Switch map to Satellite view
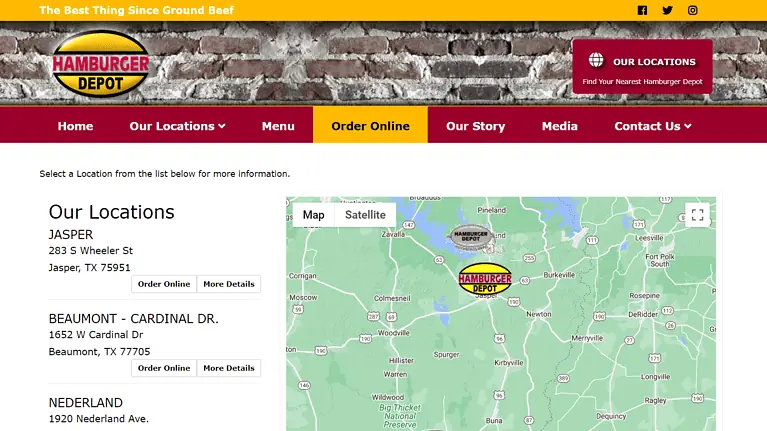Viewport: 767px width, 431px height. coord(365,215)
